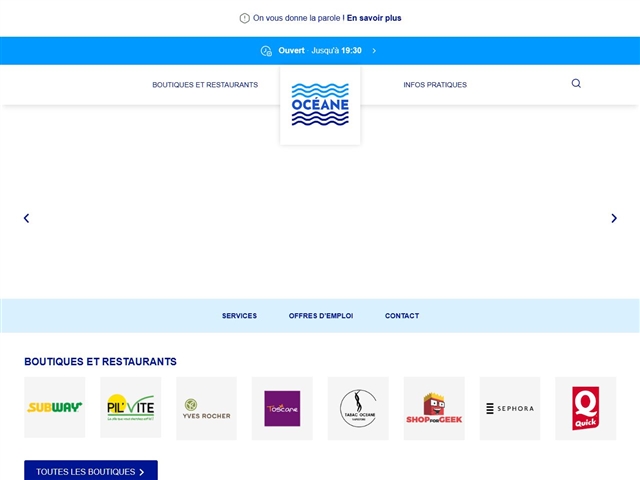
Task: Follow the En savoir plus link
Action: [x=374, y=18]
